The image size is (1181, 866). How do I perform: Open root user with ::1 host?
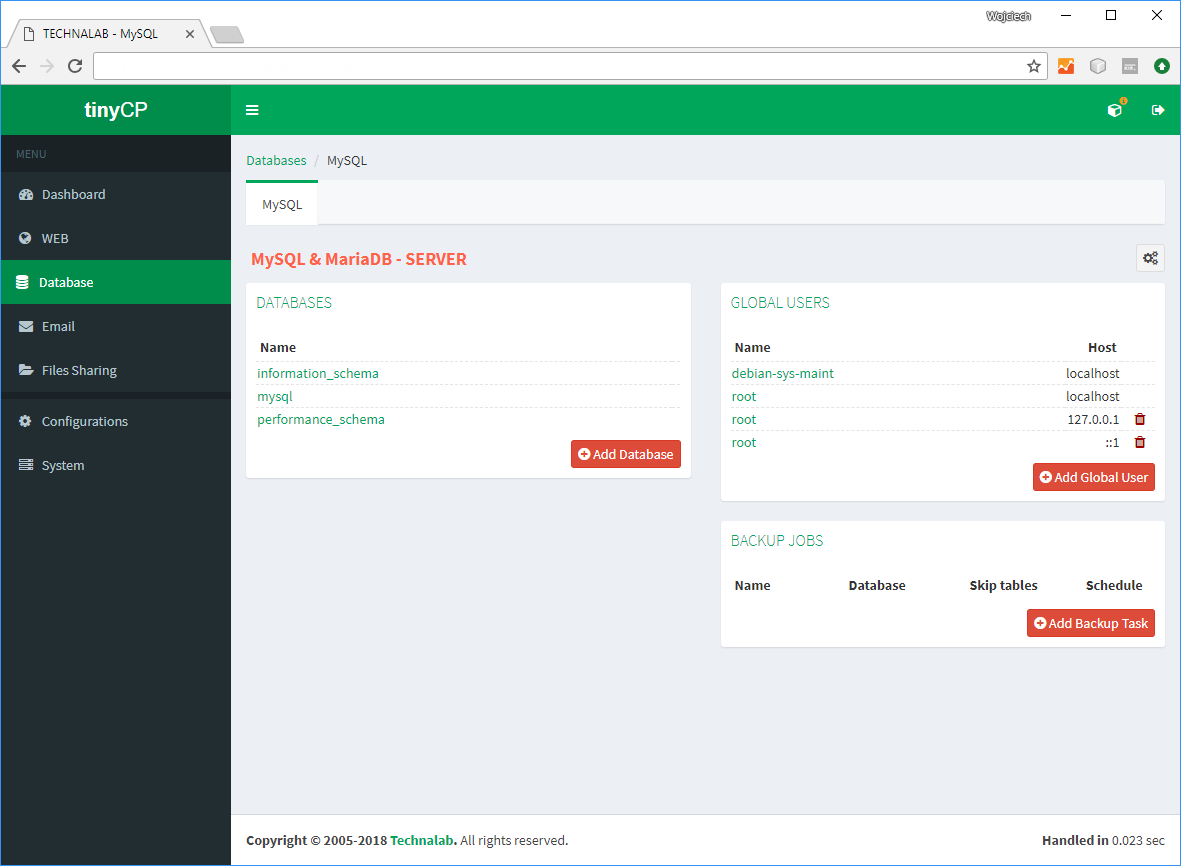point(743,443)
